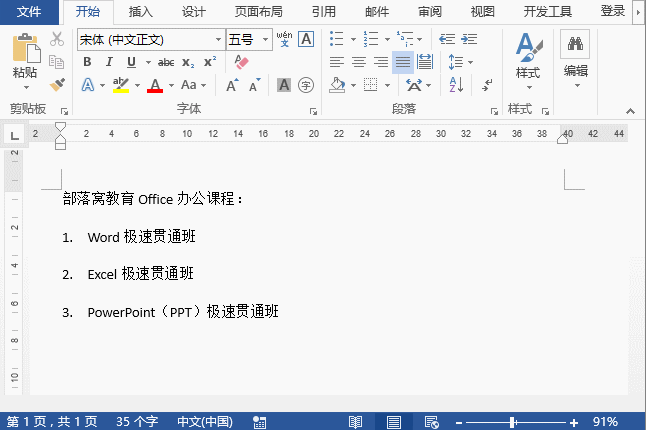Screen dimensions: 646x430
Task: Switch to read mode view
Action: [355, 422]
